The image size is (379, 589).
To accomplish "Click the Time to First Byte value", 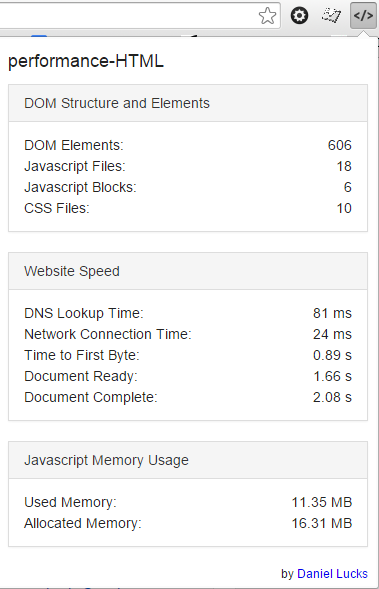I will [x=332, y=355].
